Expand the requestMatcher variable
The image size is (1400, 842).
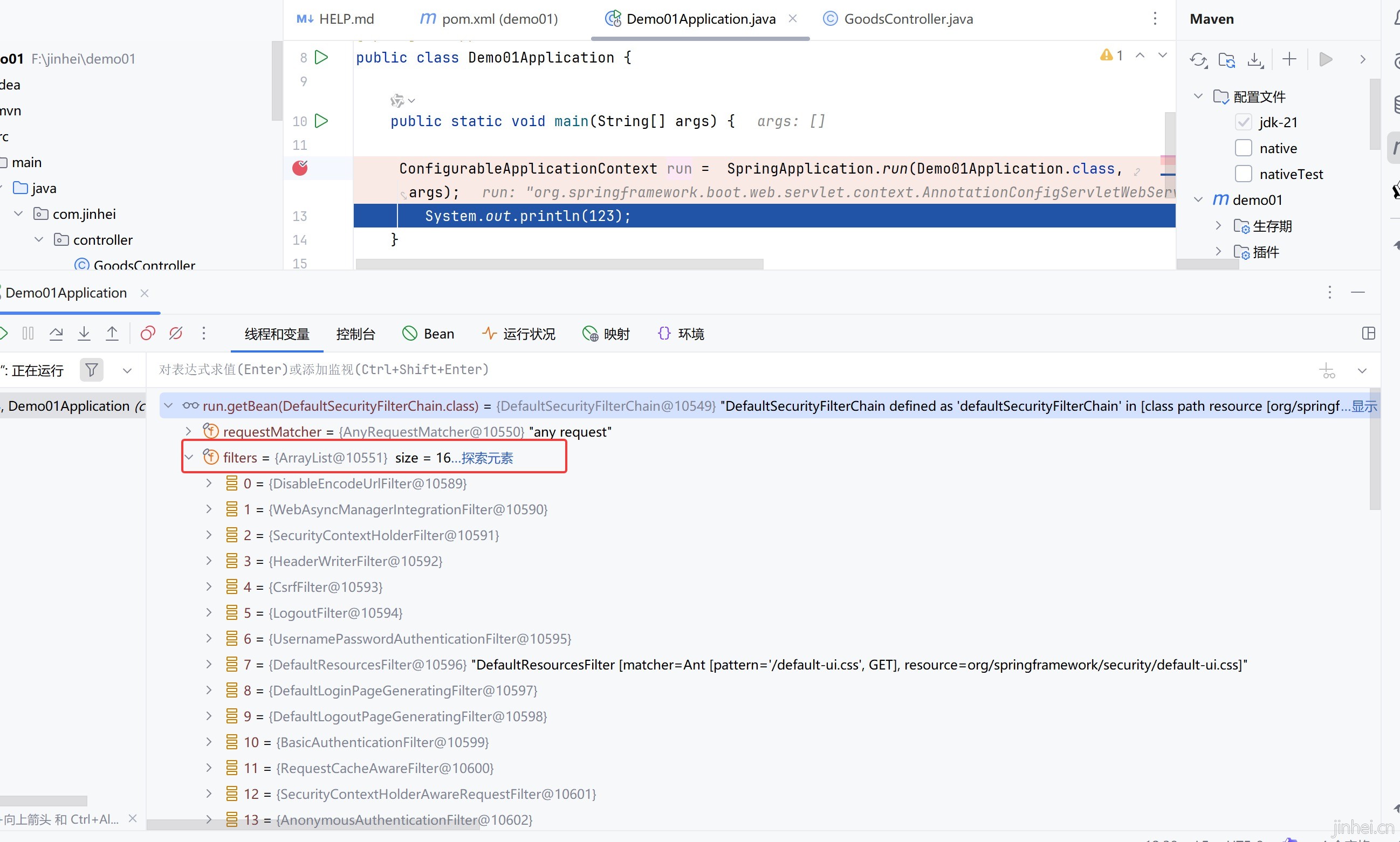[189, 432]
